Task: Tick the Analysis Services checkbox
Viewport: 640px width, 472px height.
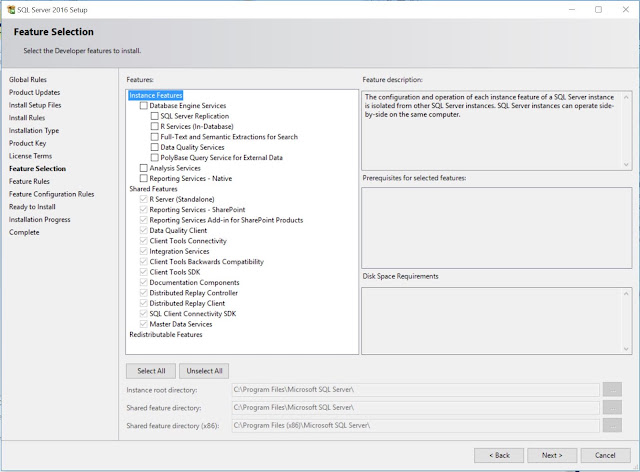Action: (144, 168)
